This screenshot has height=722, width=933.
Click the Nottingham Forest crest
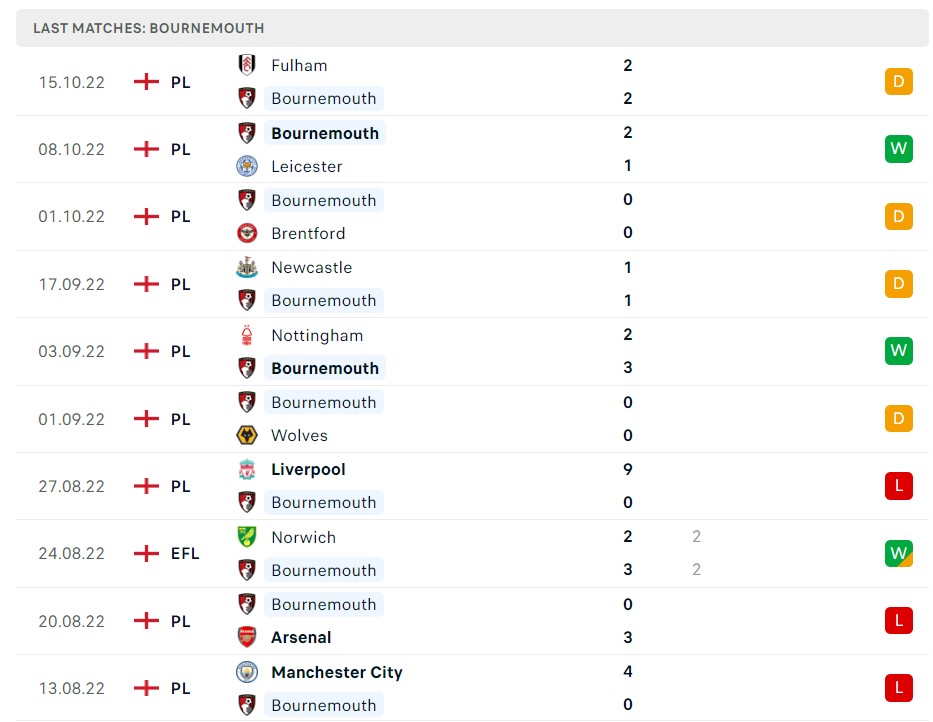pos(247,335)
